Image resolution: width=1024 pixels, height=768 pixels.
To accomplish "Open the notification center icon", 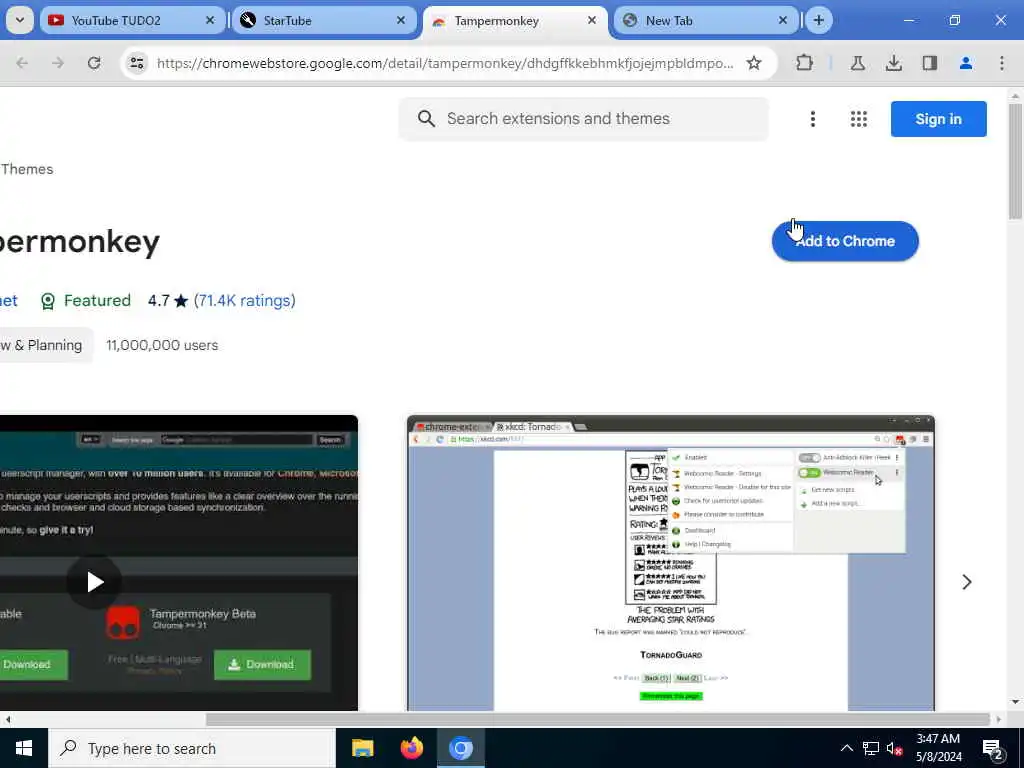I will click(x=993, y=748).
